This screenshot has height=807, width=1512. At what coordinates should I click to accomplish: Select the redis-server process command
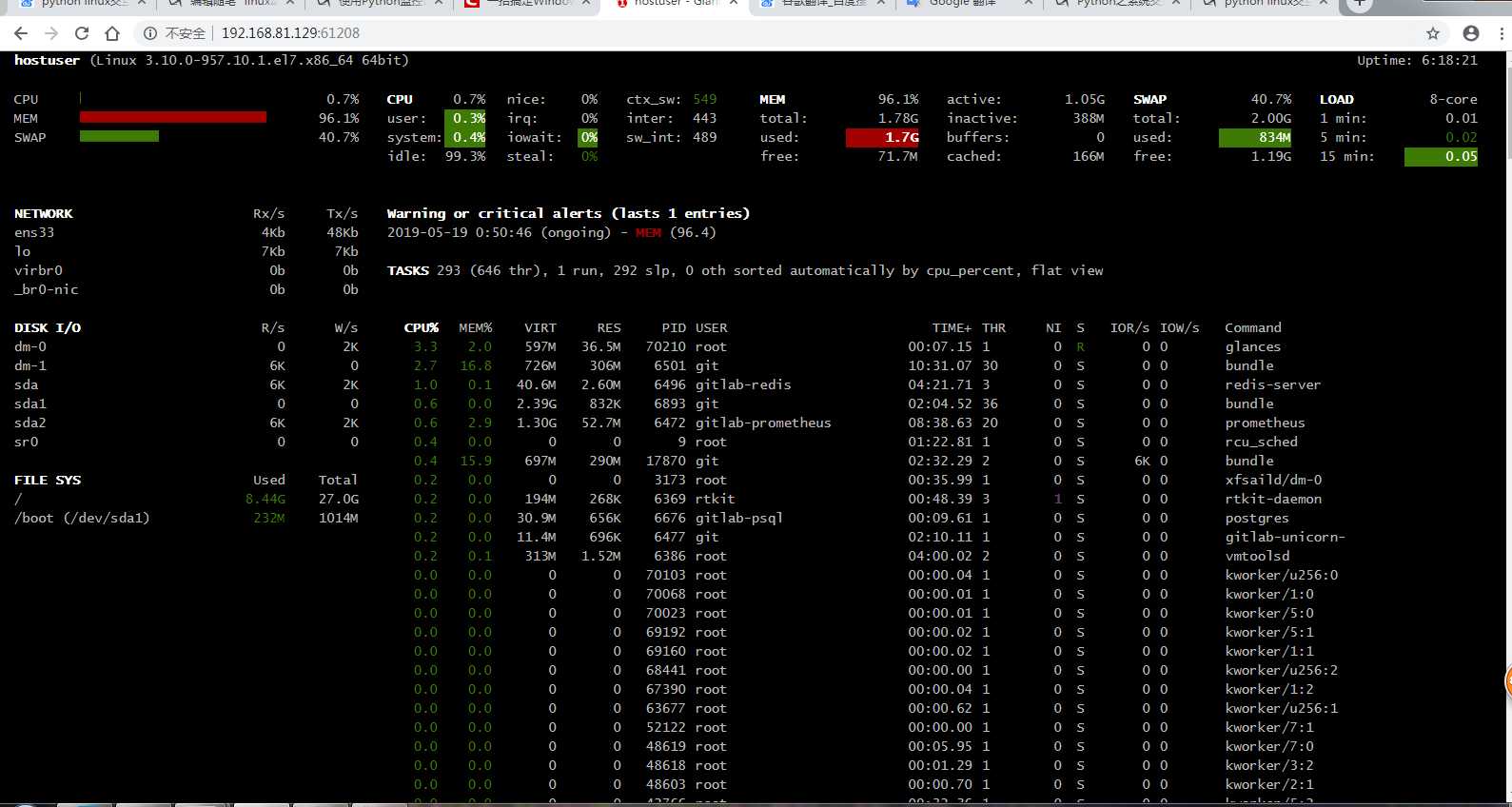pos(1272,384)
